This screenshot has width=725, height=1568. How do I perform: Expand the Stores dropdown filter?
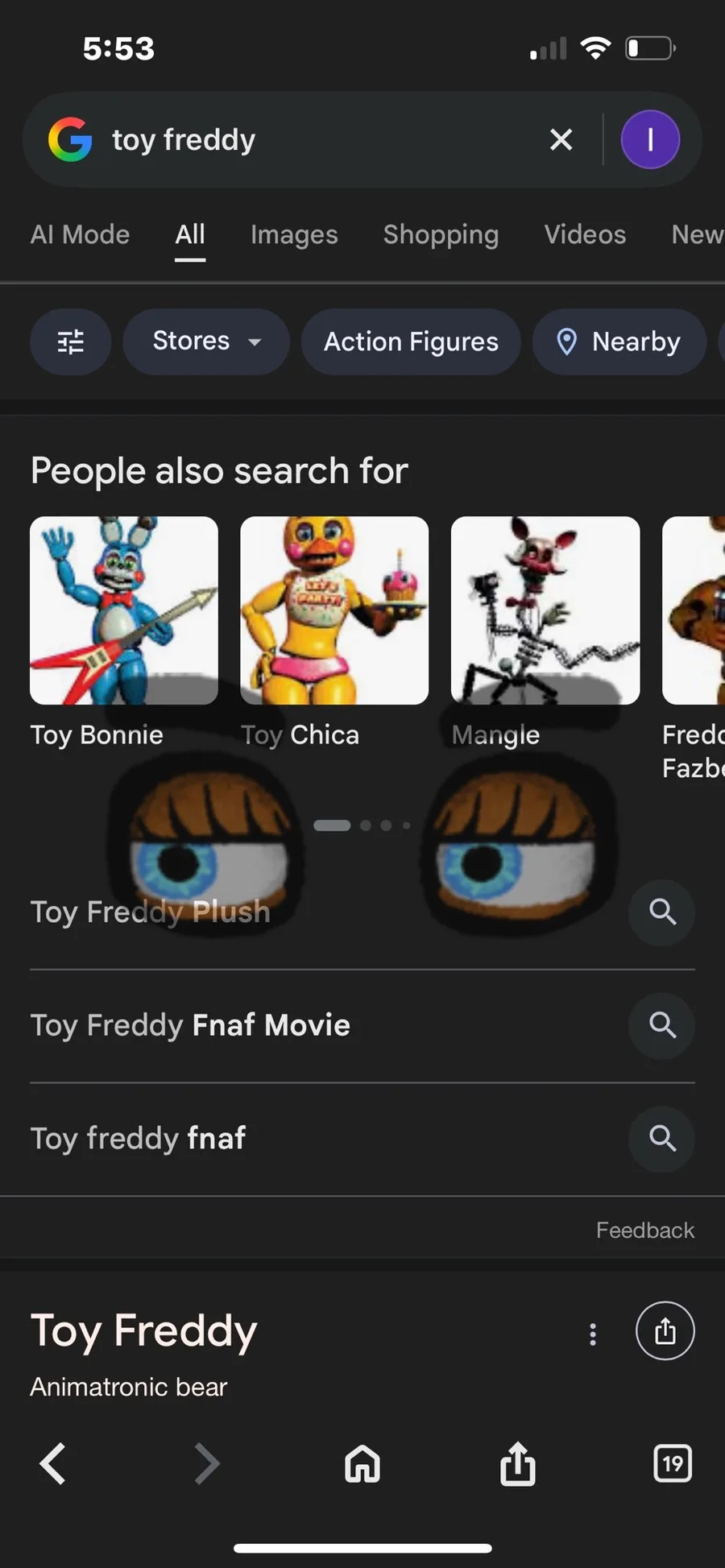coord(206,342)
